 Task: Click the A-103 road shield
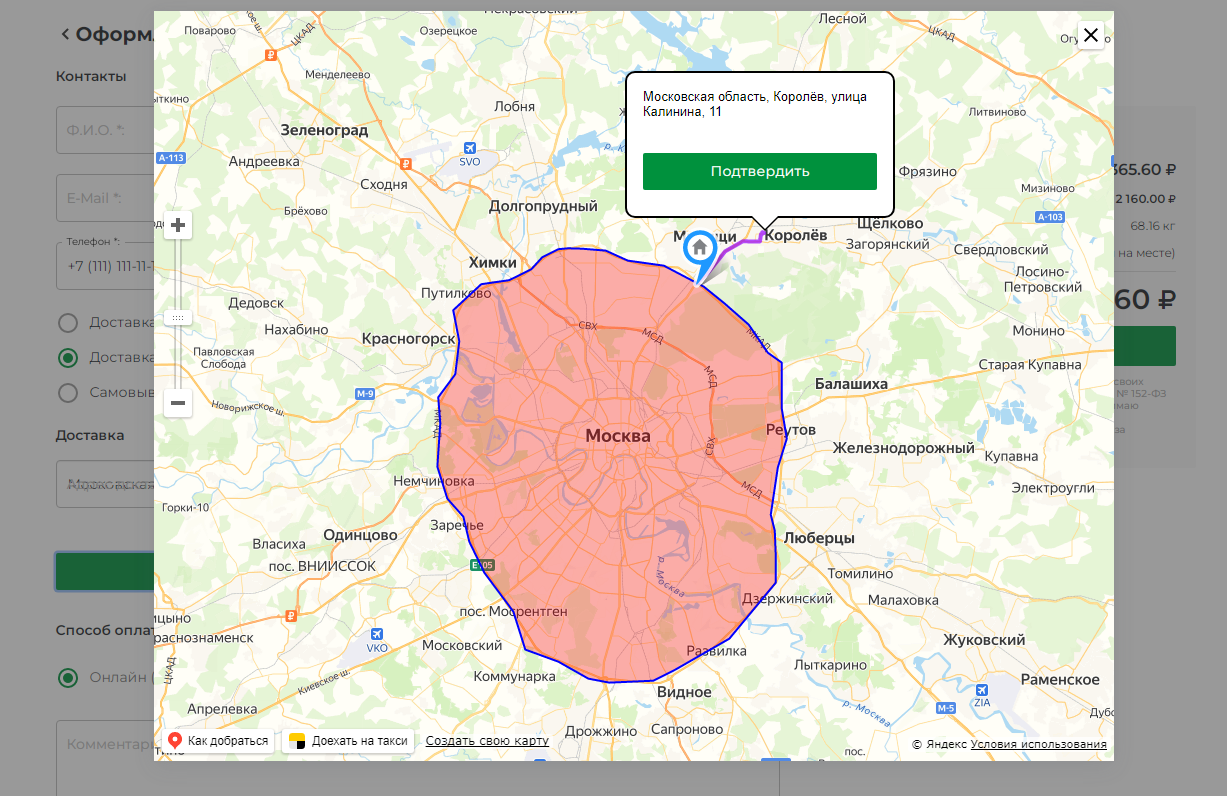1050,217
